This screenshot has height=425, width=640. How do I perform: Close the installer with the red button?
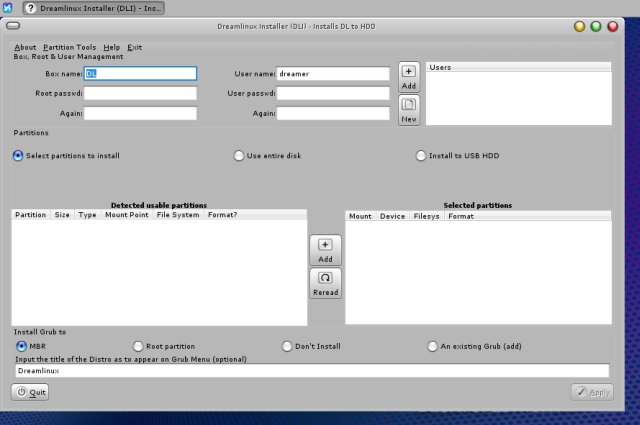click(613, 27)
